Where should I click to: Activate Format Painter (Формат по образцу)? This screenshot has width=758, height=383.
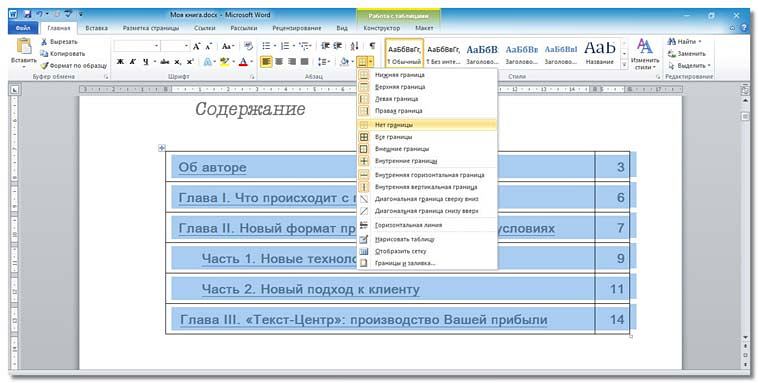[x=73, y=65]
